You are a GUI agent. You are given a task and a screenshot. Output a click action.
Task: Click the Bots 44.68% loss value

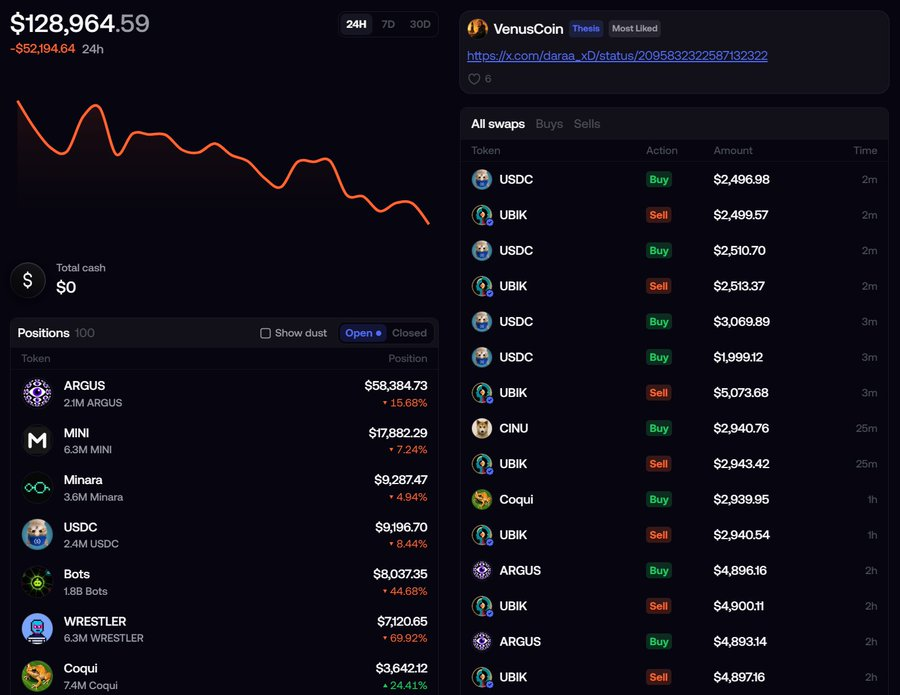click(405, 591)
